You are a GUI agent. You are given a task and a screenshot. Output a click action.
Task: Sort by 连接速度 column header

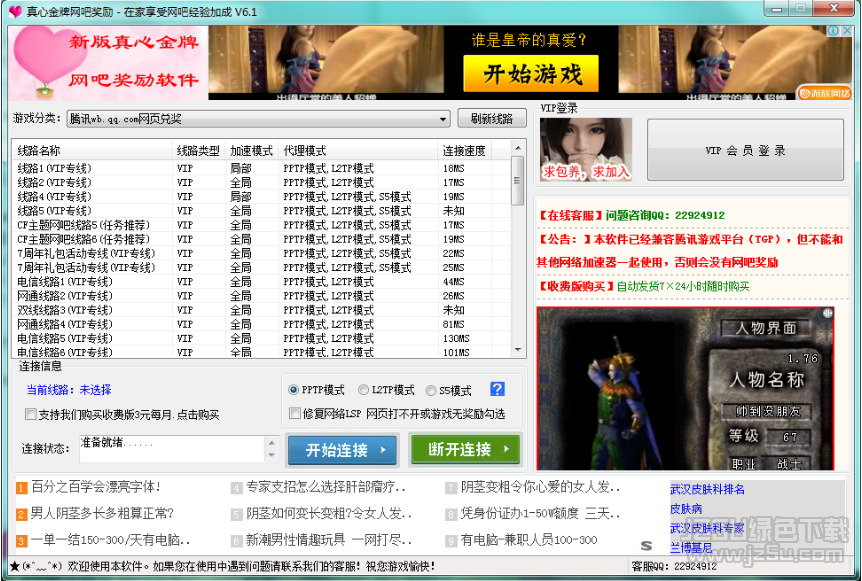coord(464,151)
